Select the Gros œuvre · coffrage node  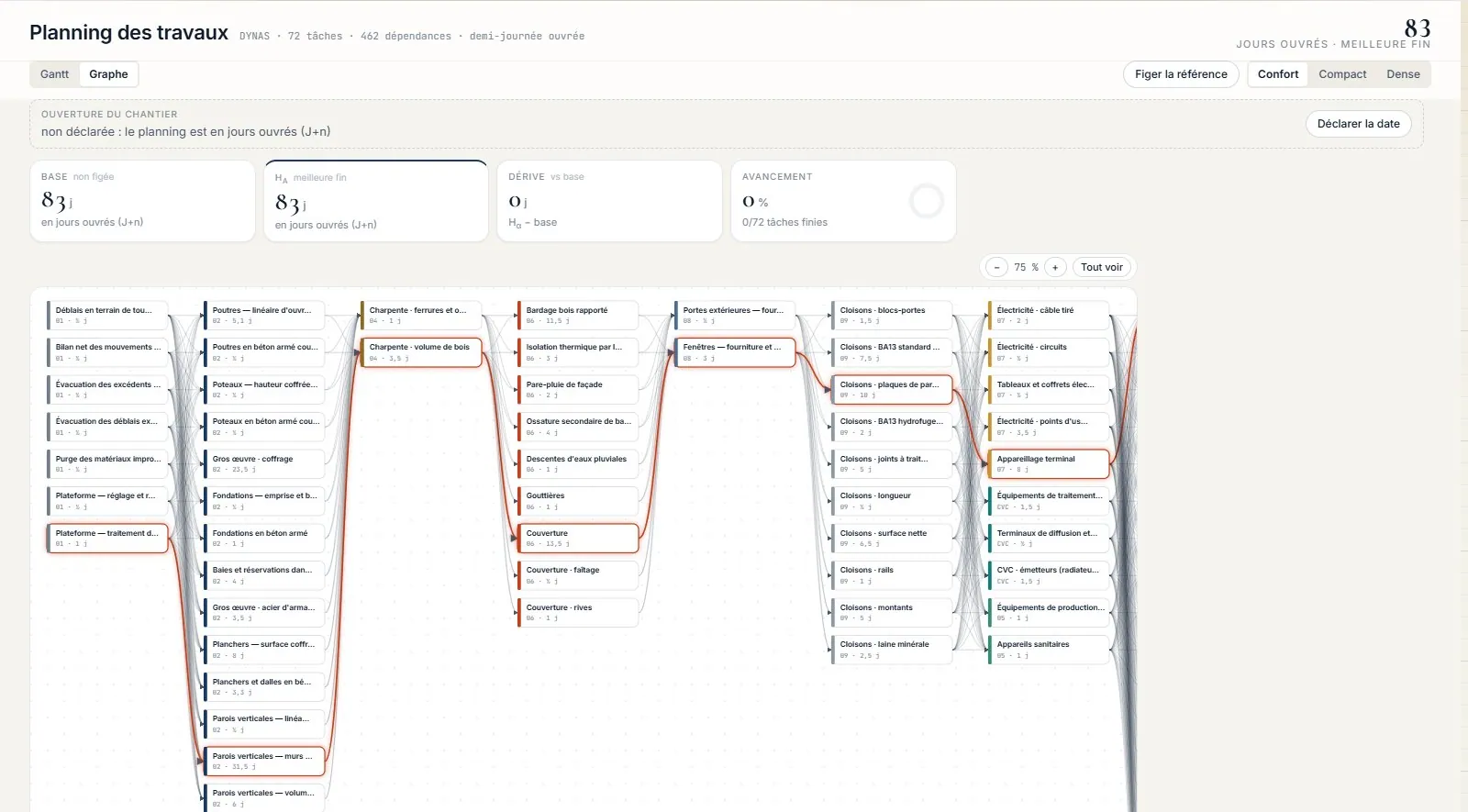264,463
